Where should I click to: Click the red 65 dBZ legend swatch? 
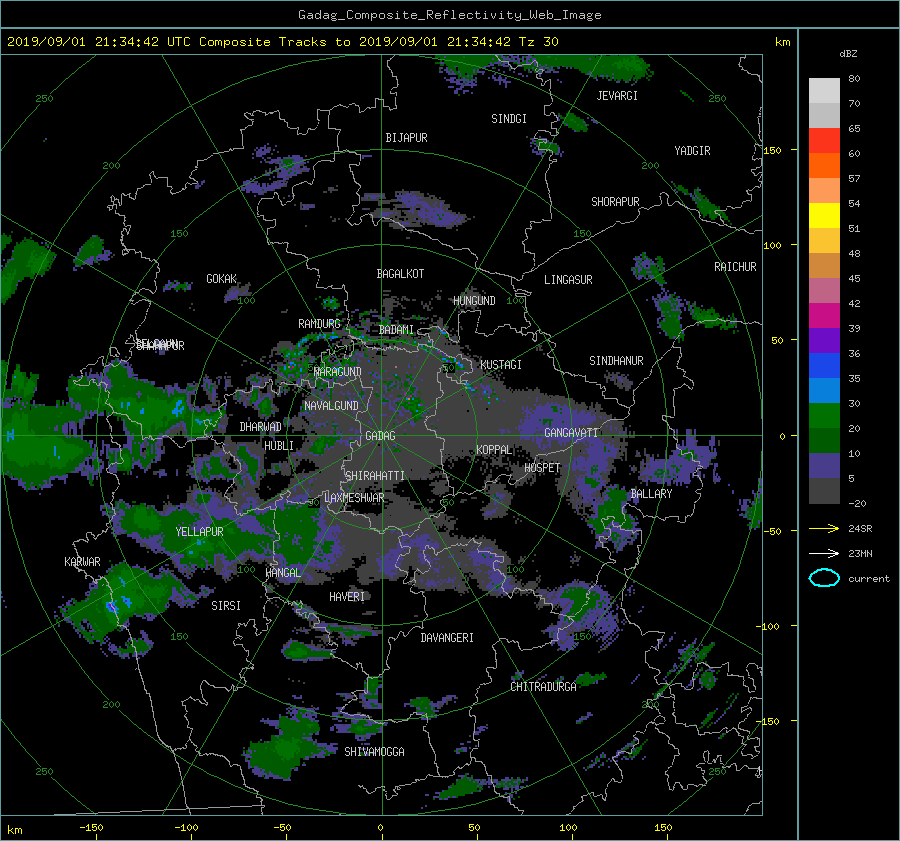(824, 141)
